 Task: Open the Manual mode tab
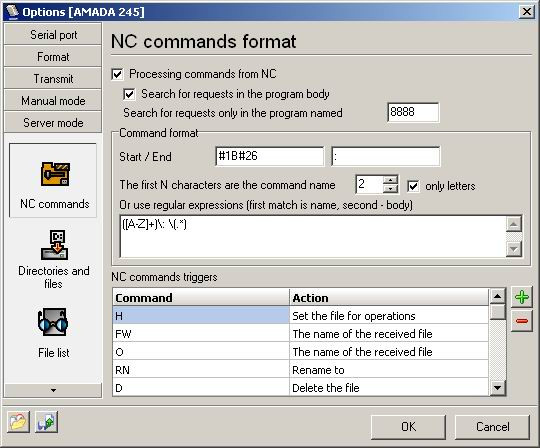[x=53, y=101]
